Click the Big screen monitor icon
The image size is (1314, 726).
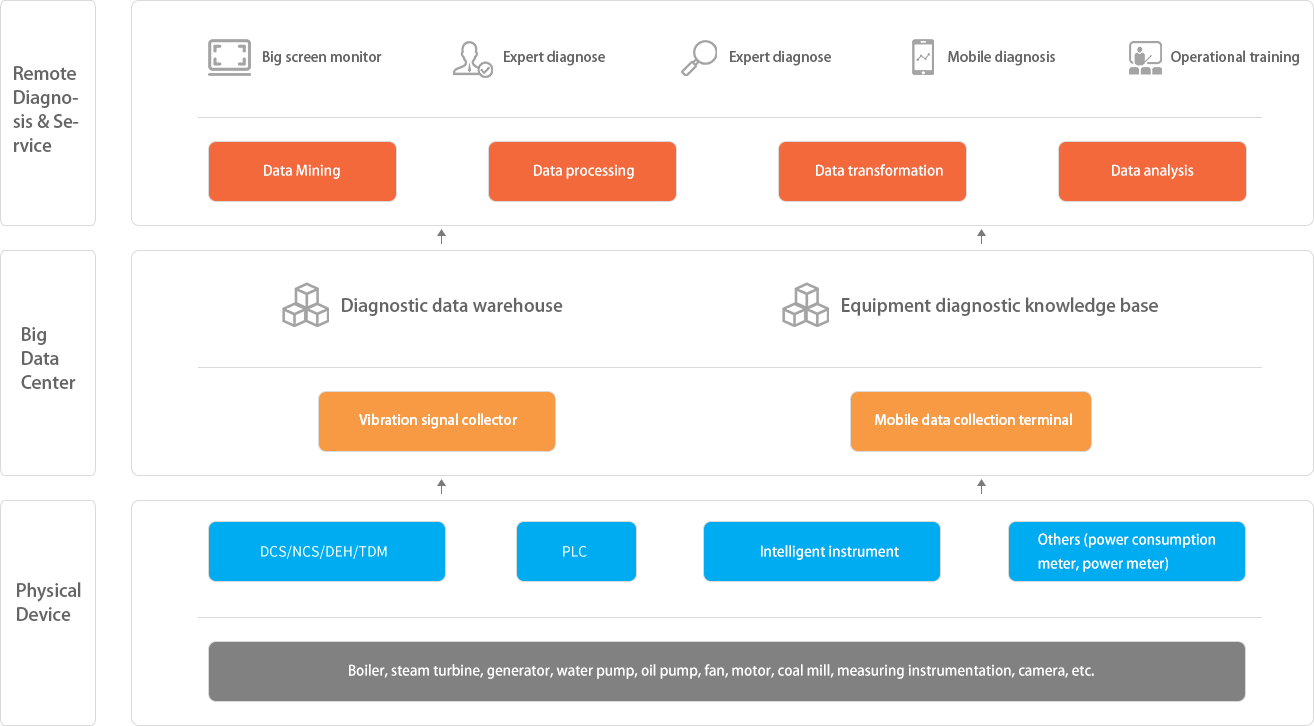229,58
